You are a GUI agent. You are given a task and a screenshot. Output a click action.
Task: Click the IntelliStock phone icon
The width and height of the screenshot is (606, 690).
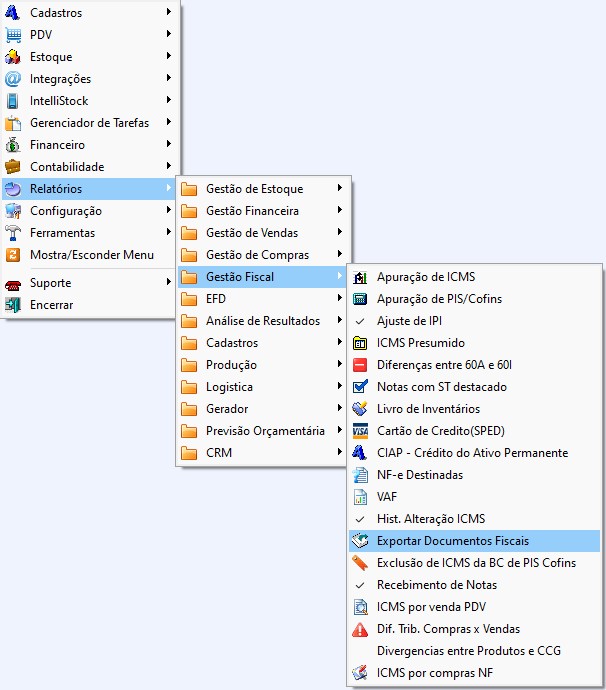point(13,101)
